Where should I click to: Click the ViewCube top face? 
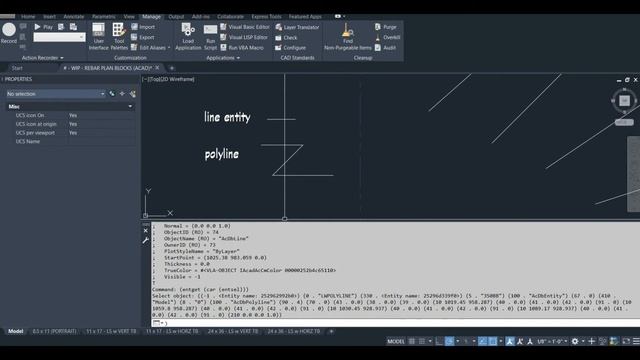tap(624, 100)
